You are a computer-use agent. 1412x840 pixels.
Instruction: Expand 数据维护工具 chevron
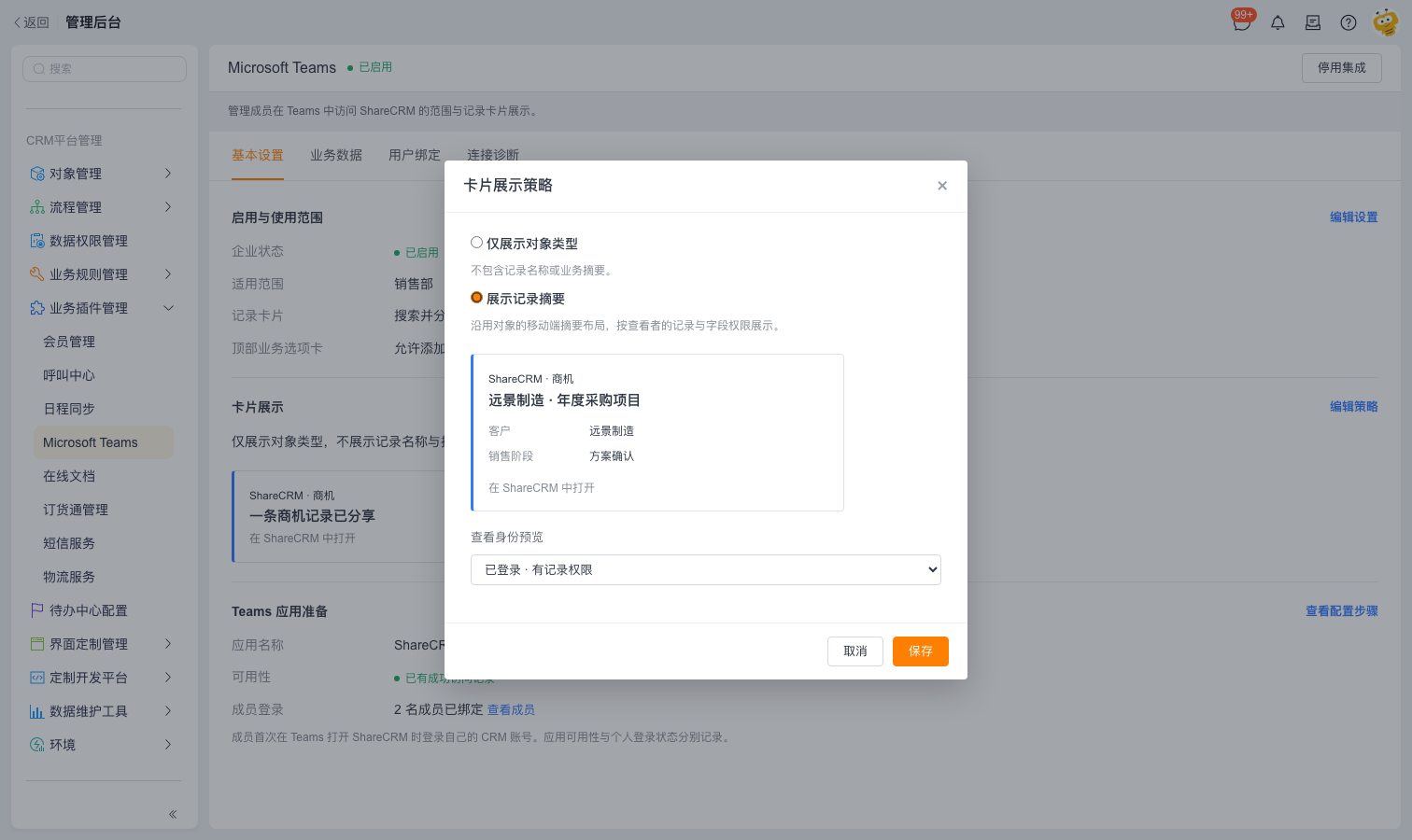(x=168, y=711)
